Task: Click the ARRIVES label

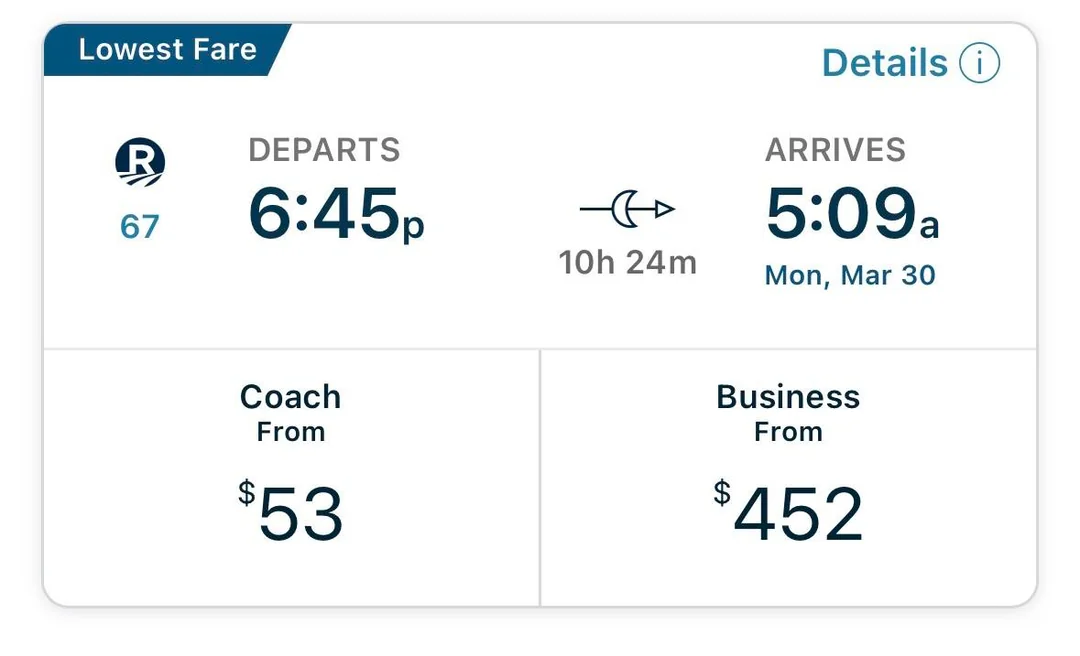Action: pos(835,150)
